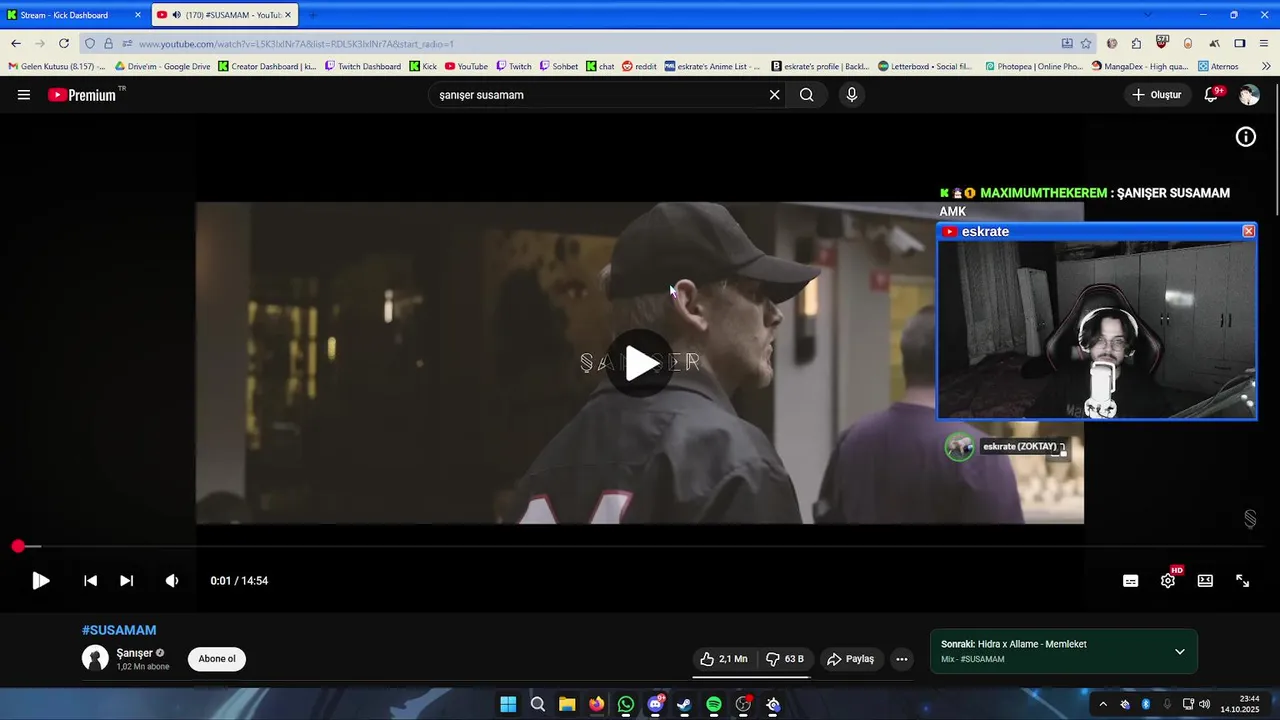This screenshot has width=1280, height=720.
Task: Open the reddit bookmark
Action: pyautogui.click(x=639, y=67)
